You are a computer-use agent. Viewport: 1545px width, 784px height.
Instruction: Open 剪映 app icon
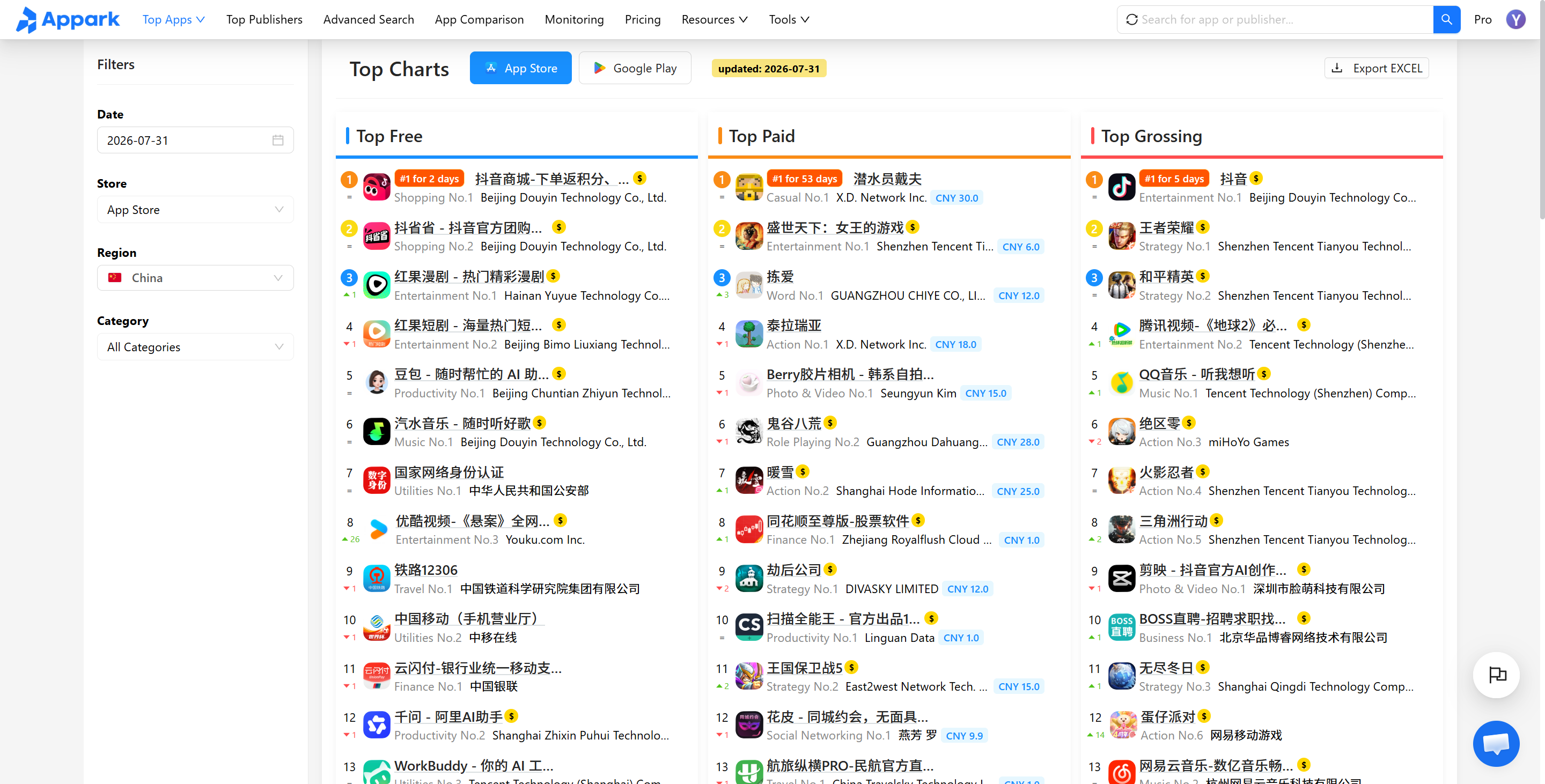coord(1122,579)
